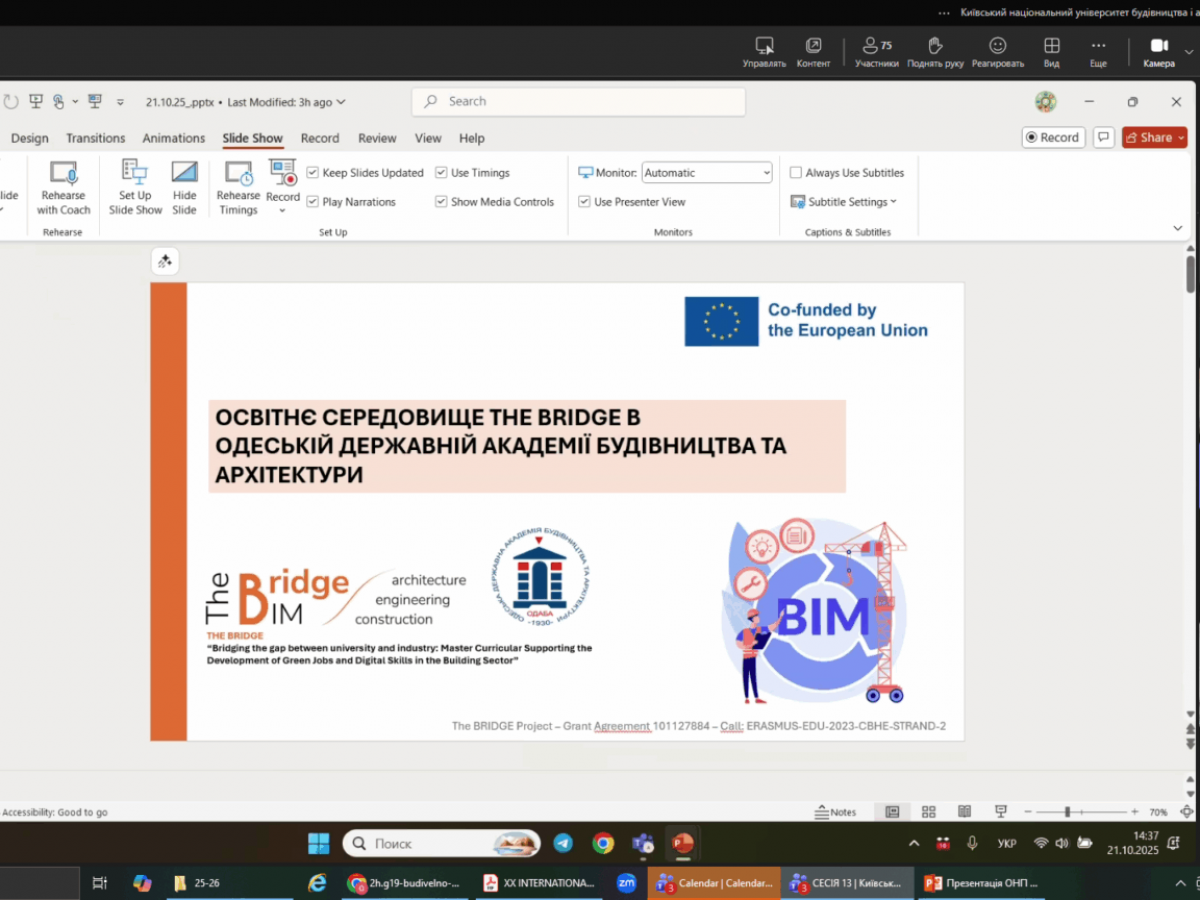Click inside the Search field
This screenshot has width=1200, height=900.
(x=578, y=101)
